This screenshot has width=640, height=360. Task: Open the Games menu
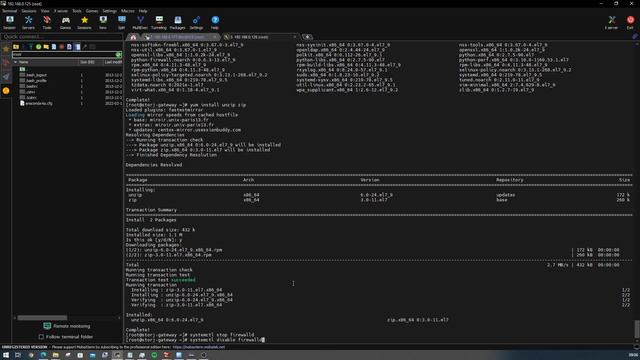92,11
